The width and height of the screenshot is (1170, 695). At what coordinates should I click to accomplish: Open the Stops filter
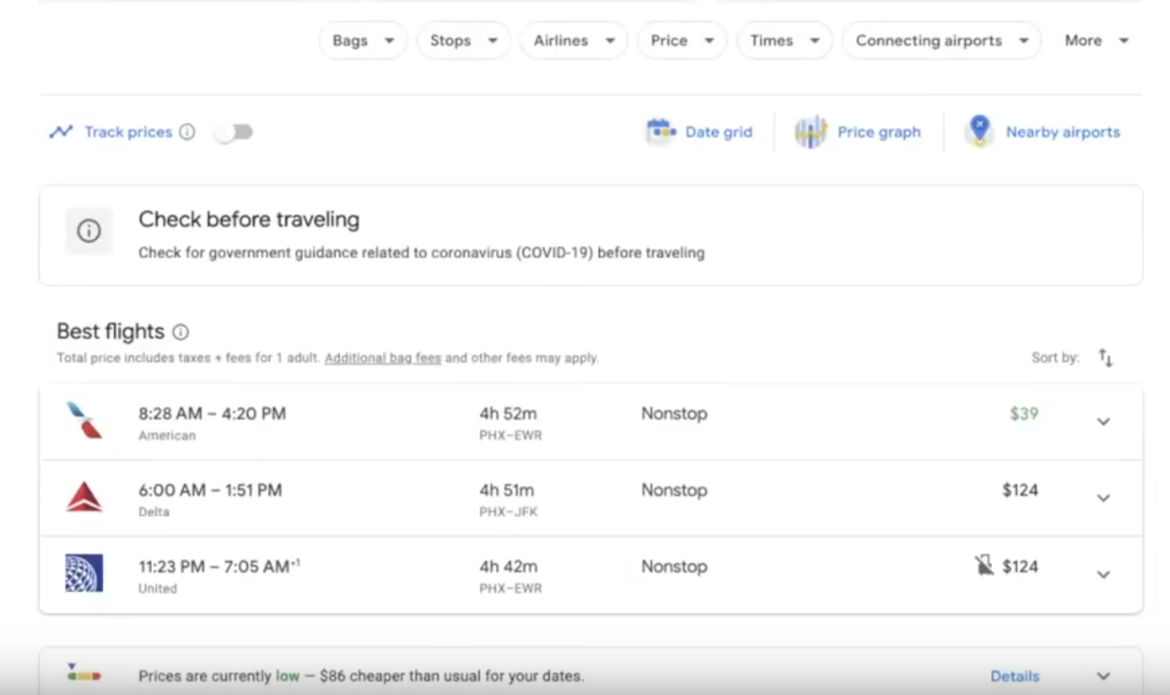(463, 40)
